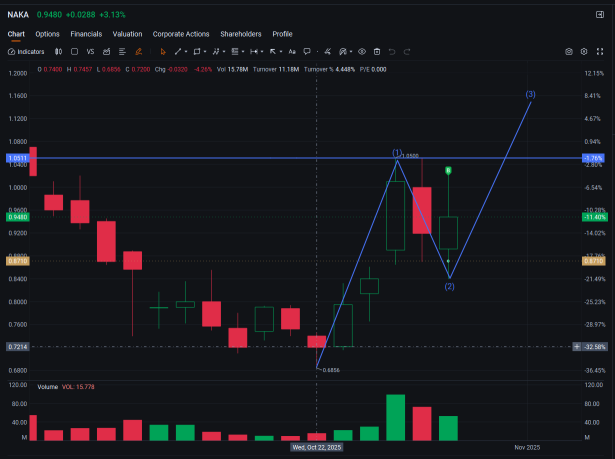
Task: Select the range measurement tool
Action: click(254, 52)
